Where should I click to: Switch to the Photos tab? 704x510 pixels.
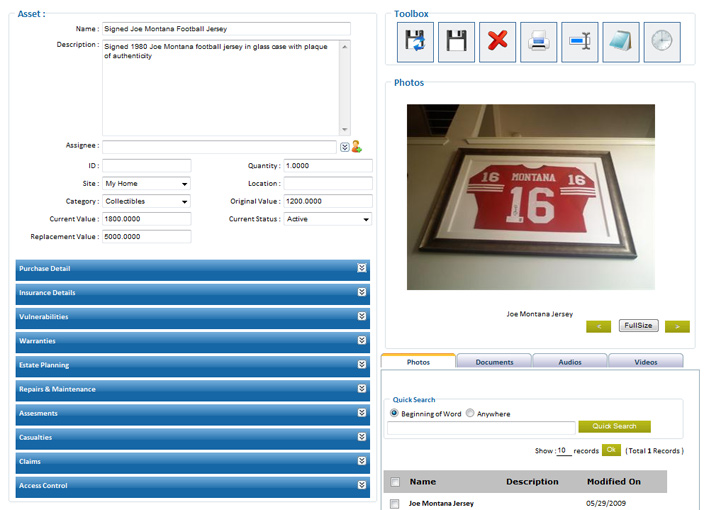[418, 361]
